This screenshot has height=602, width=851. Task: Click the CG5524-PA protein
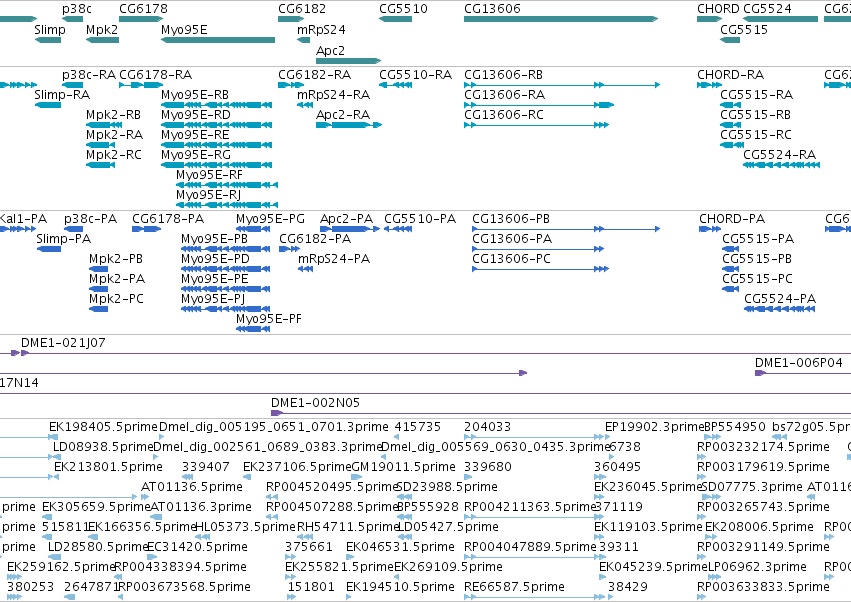coord(779,309)
